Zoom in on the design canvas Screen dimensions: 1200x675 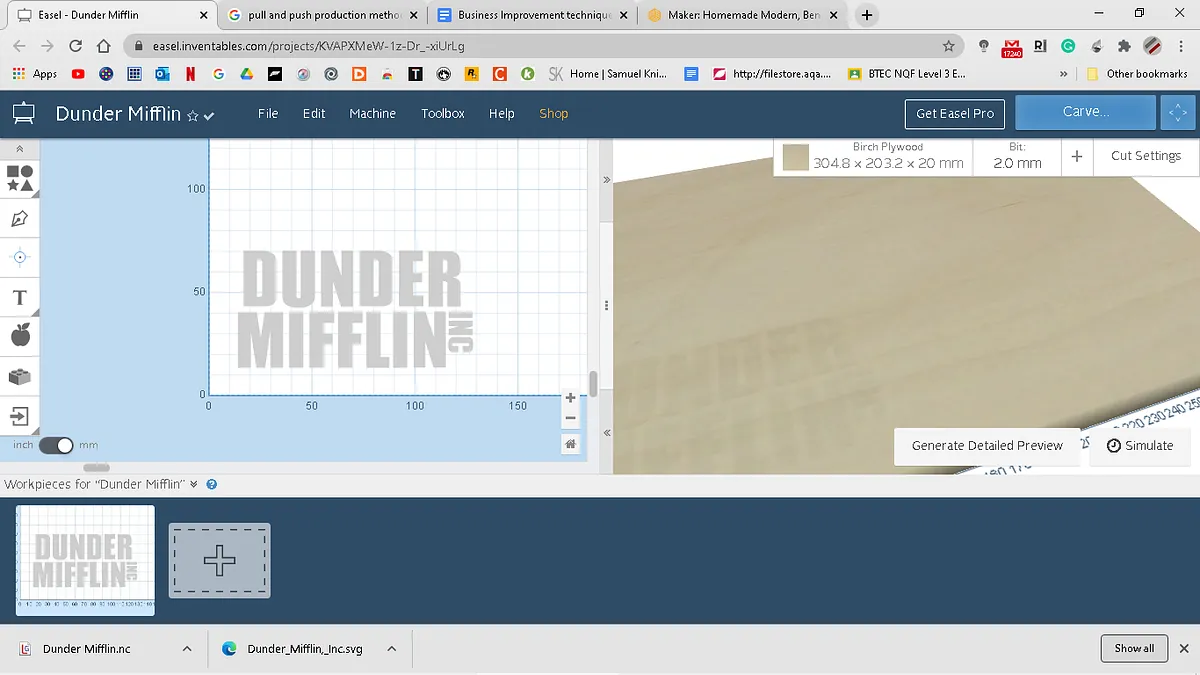(x=570, y=398)
